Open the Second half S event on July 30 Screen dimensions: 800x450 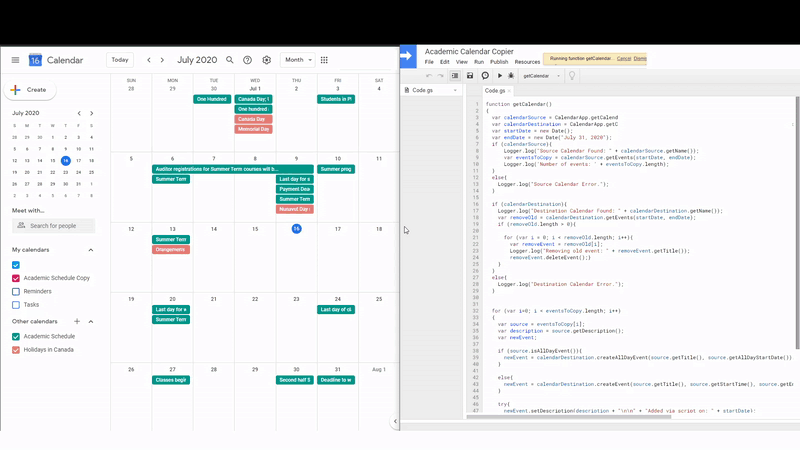294,380
